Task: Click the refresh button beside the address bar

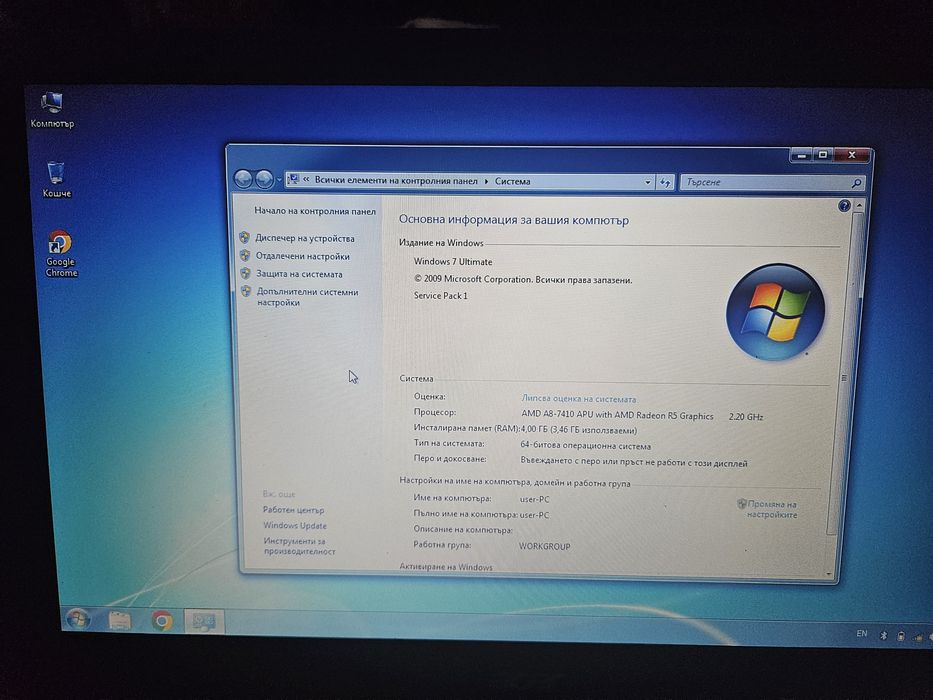Action: click(665, 182)
